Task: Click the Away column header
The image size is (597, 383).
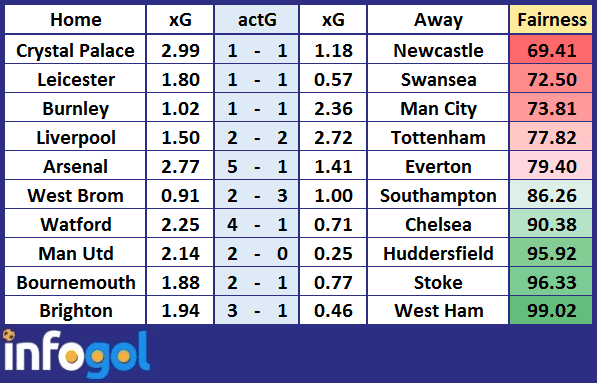Action: click(x=438, y=20)
